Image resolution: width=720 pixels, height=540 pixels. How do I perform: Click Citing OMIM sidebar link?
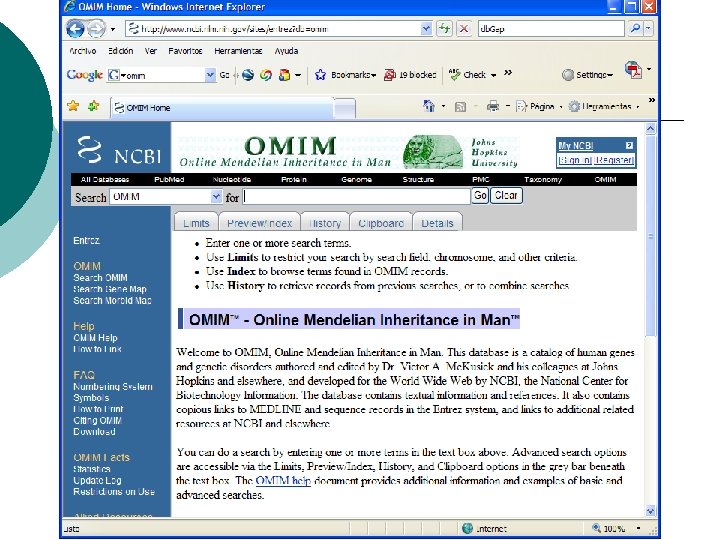97,421
